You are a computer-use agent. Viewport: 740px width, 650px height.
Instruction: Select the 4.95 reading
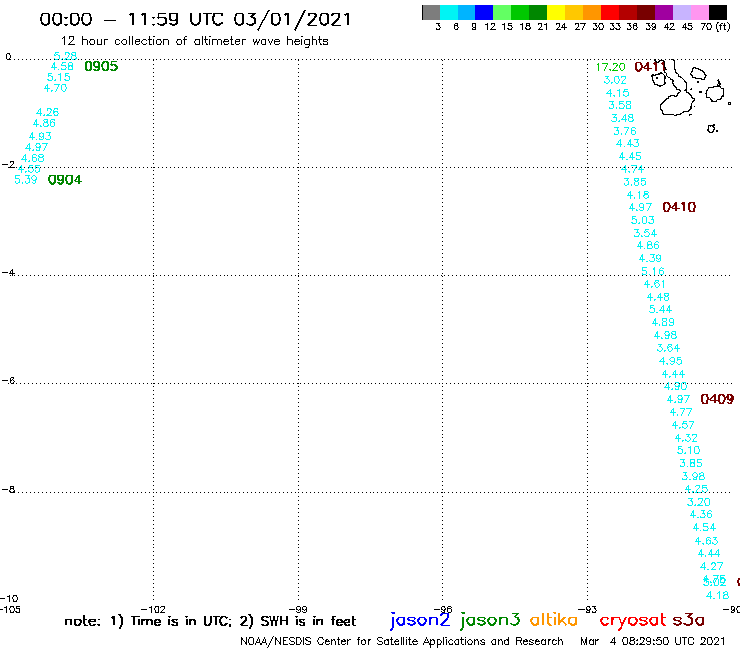[671, 361]
